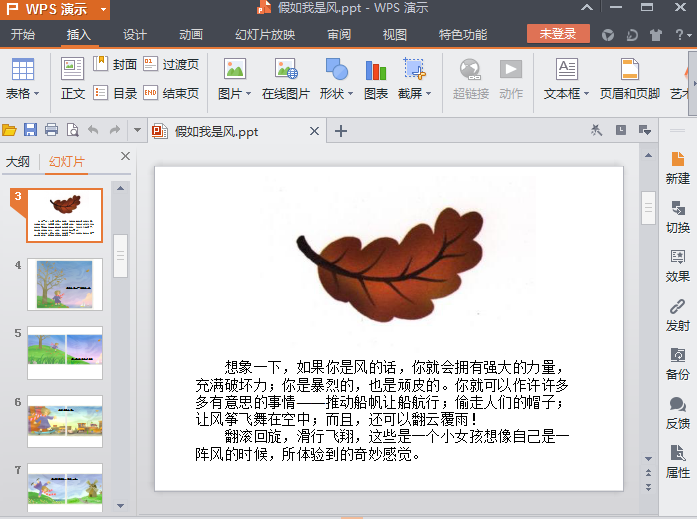Open the 页眉和页脚 header footer tool
The width and height of the screenshot is (697, 519).
pos(629,70)
